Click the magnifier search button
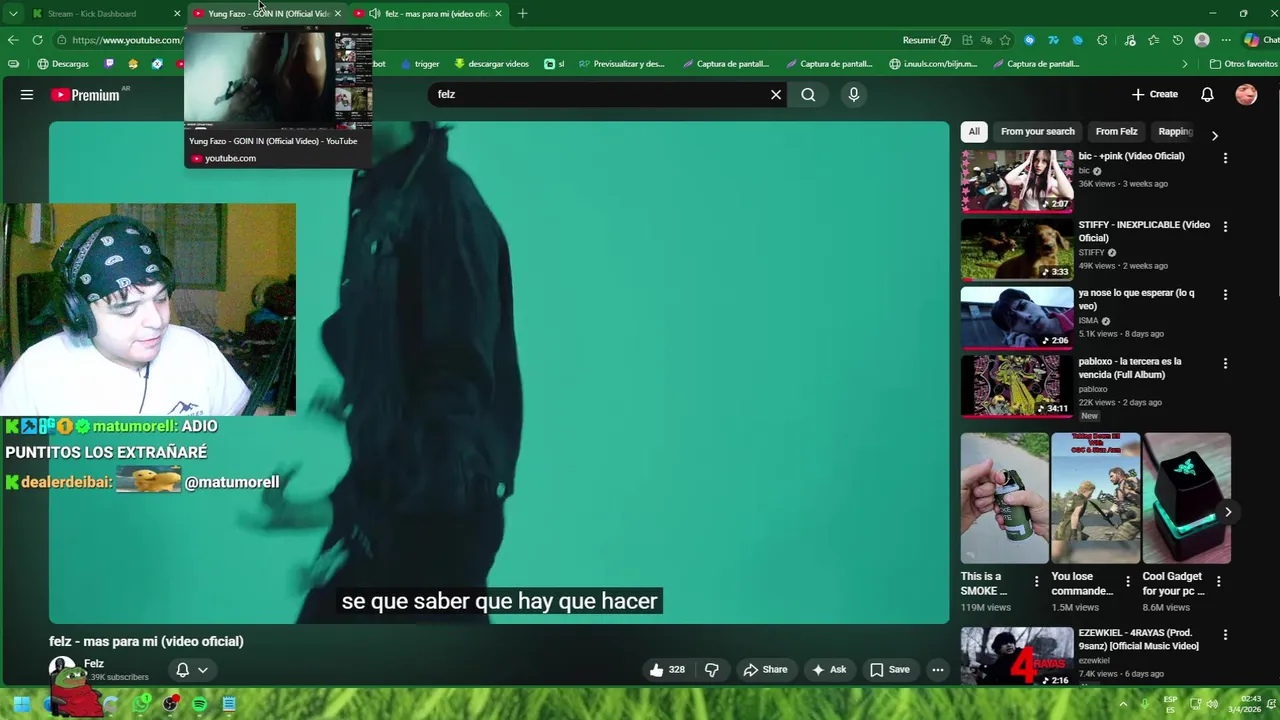The height and width of the screenshot is (720, 1280). 808,95
